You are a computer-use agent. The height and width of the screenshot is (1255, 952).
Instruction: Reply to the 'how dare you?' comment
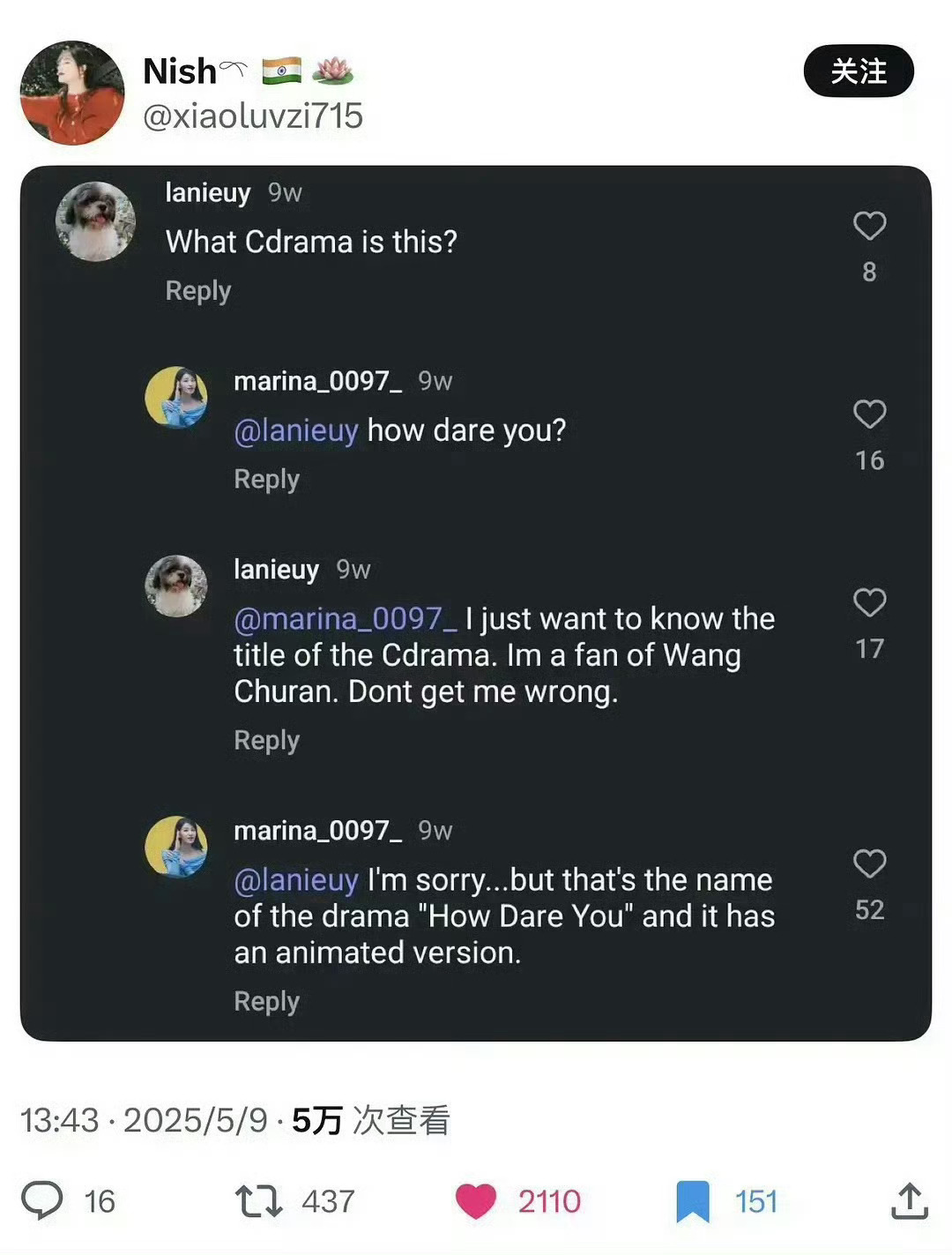(266, 480)
